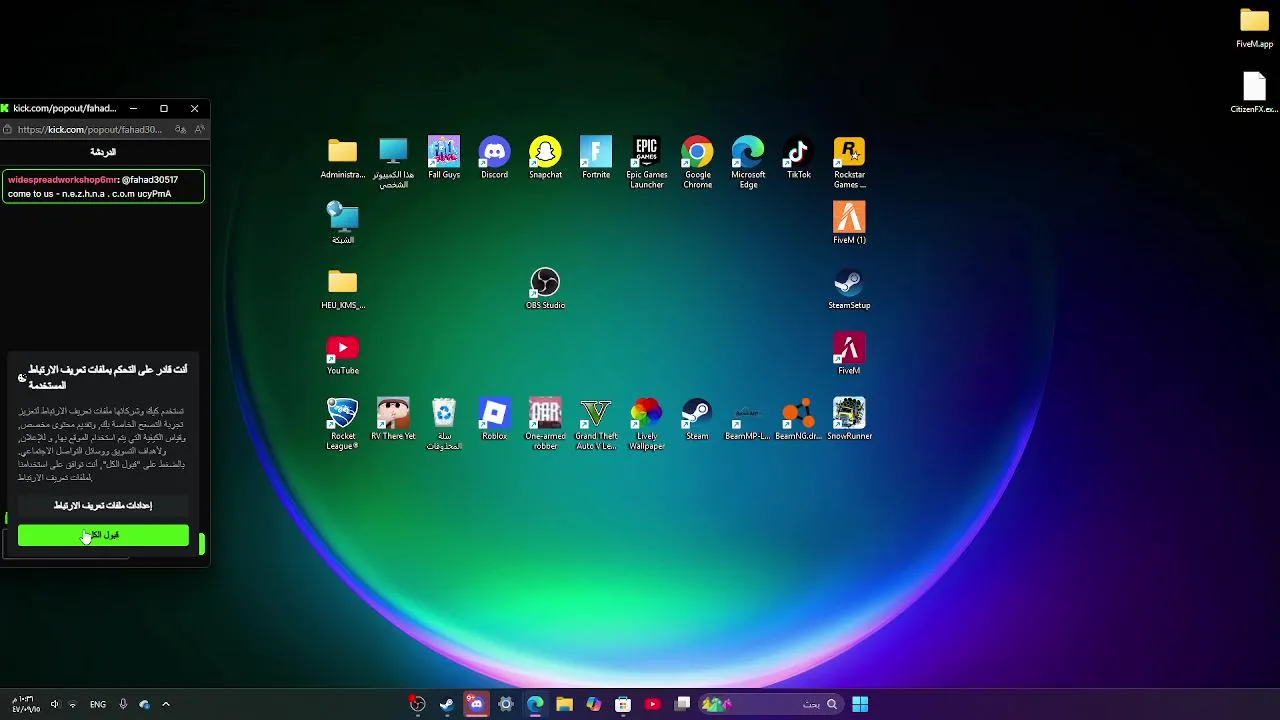Select the One-armed robber desktop icon
Image resolution: width=1280 pixels, height=720 pixels.
pyautogui.click(x=545, y=424)
